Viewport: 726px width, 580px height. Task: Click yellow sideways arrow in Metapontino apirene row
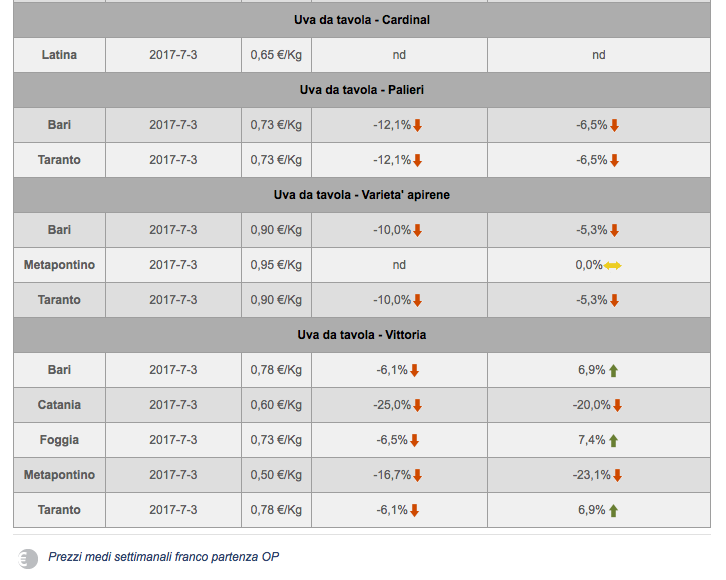[x=612, y=265]
